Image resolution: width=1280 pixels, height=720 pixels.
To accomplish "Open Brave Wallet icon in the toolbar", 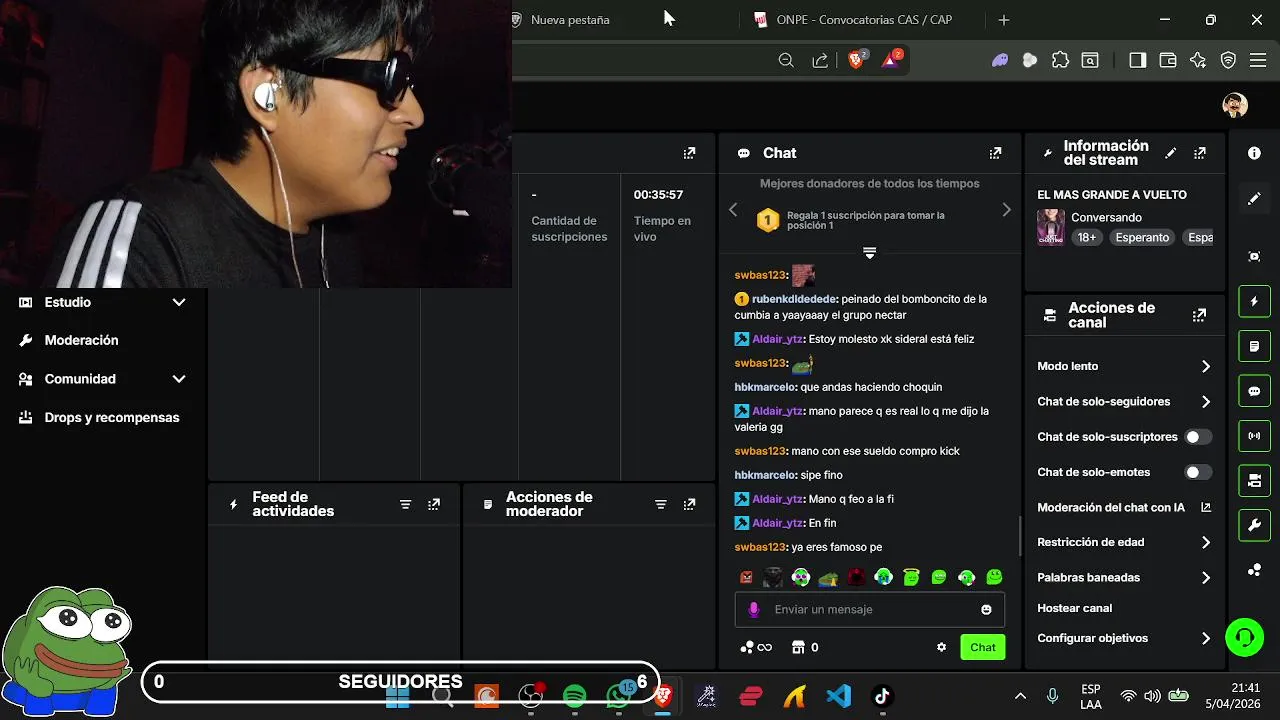I will click(1167, 60).
